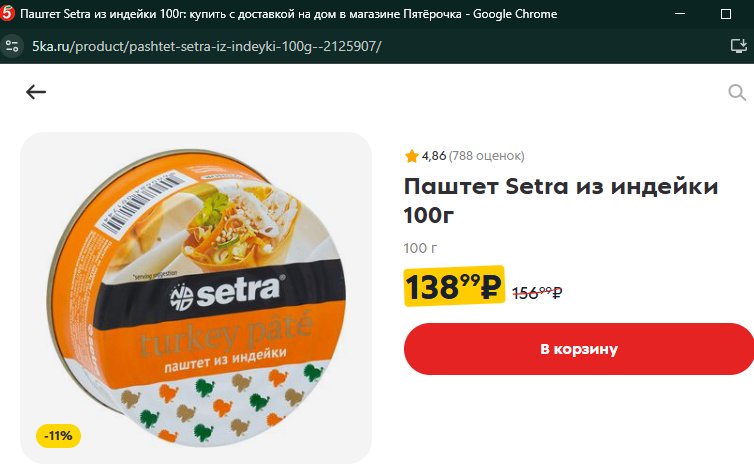Minimize the Chrome window
The width and height of the screenshot is (754, 466).
click(x=680, y=13)
